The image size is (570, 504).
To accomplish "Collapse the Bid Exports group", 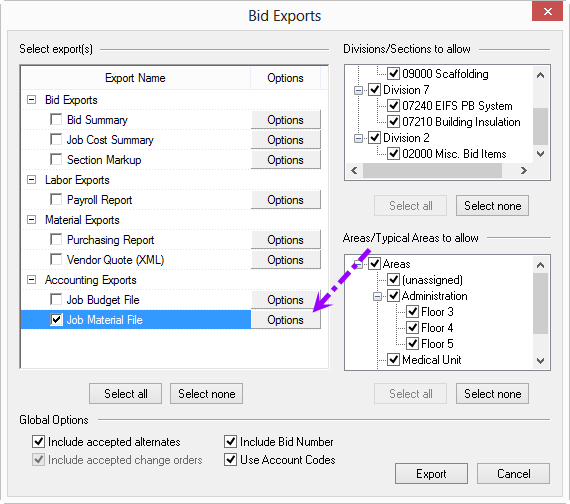I will [x=32, y=100].
